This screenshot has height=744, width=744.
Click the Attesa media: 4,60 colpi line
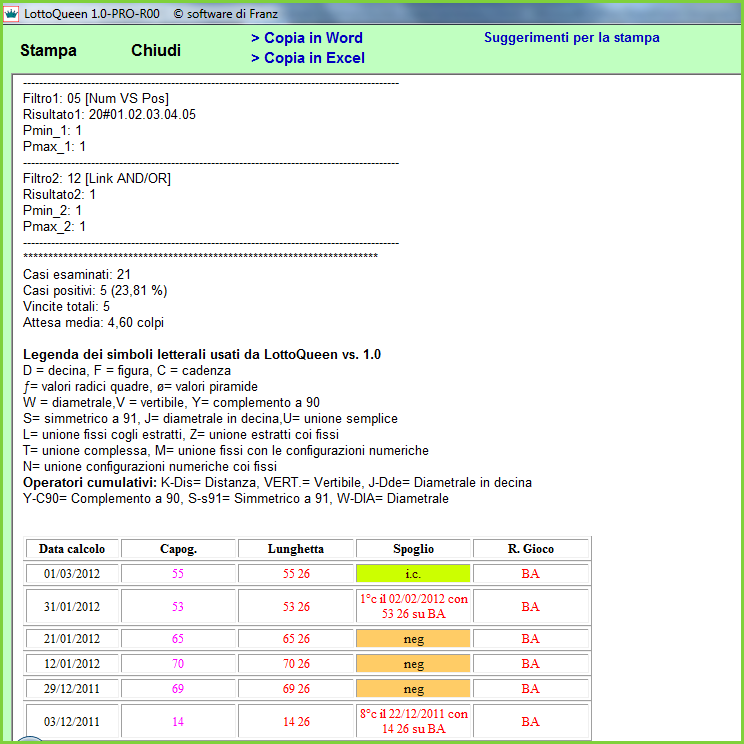93,323
